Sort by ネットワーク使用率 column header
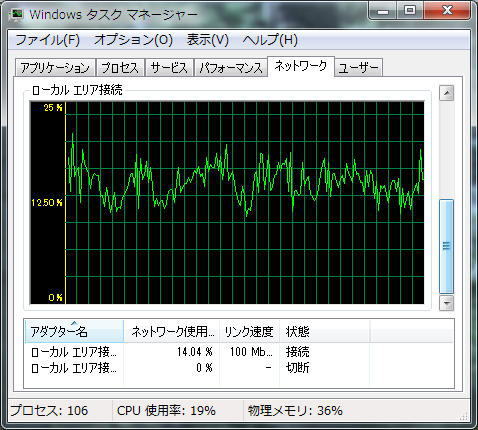 (171, 331)
